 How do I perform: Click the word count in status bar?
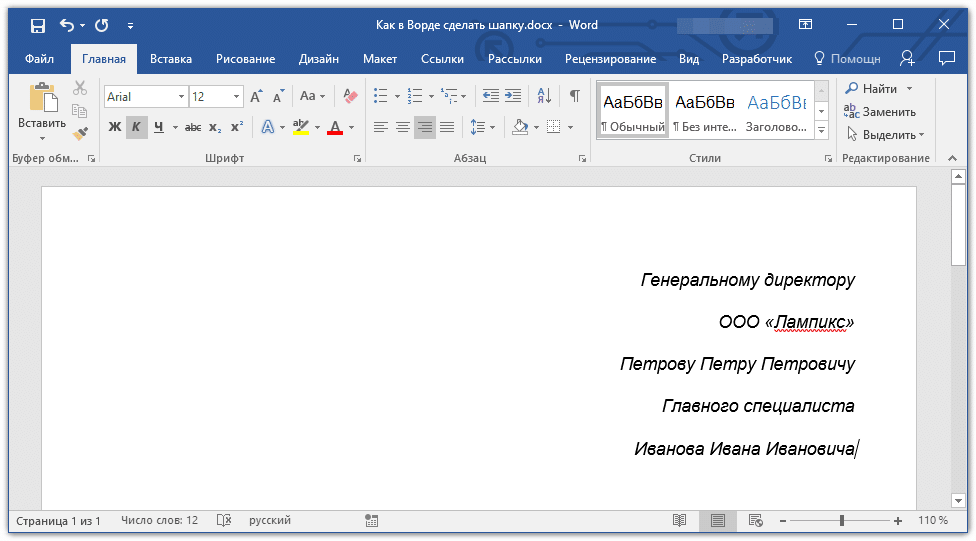(x=159, y=521)
